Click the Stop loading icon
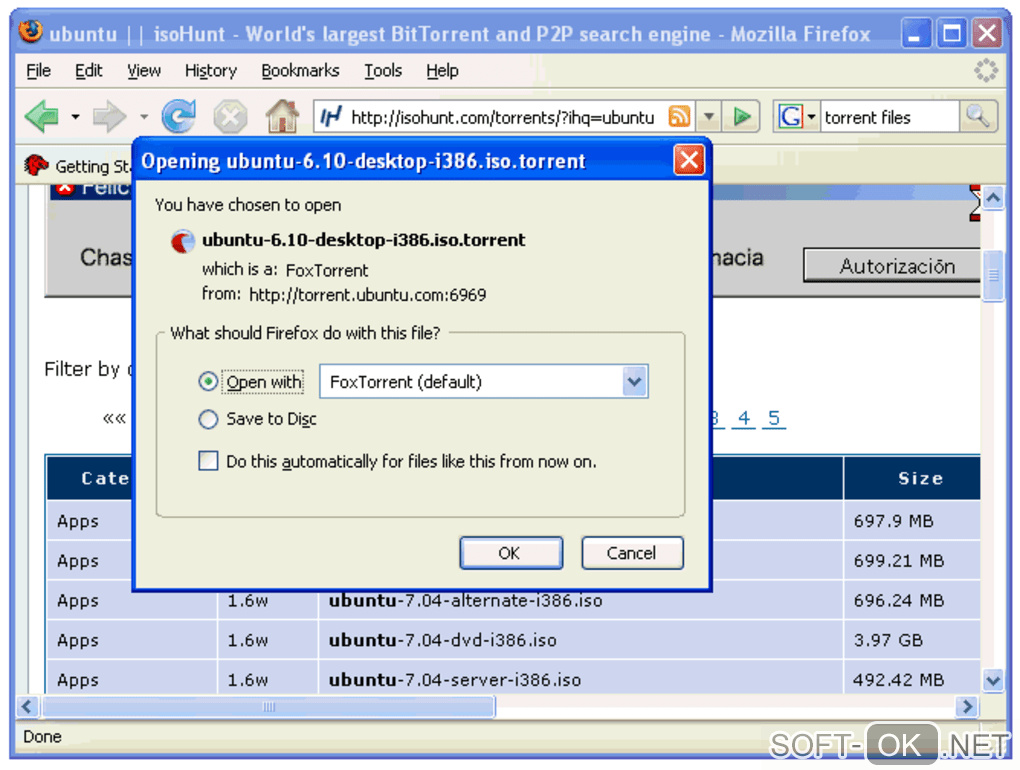This screenshot has height=770, width=1020. [x=230, y=117]
